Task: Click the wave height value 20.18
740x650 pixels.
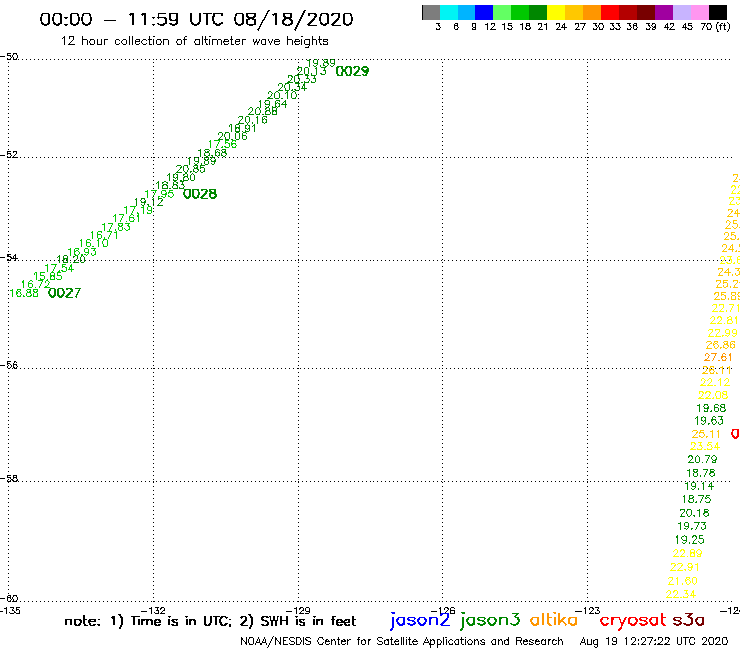Action: (694, 513)
